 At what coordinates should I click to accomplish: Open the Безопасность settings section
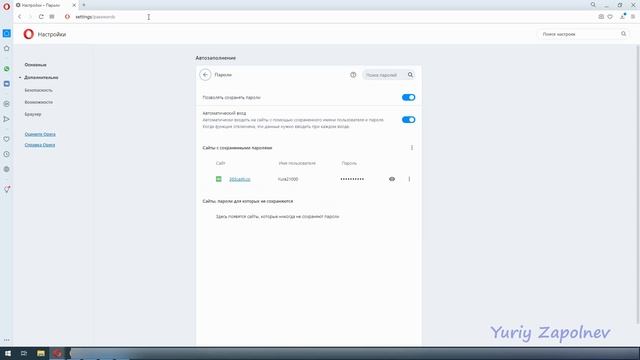point(38,90)
